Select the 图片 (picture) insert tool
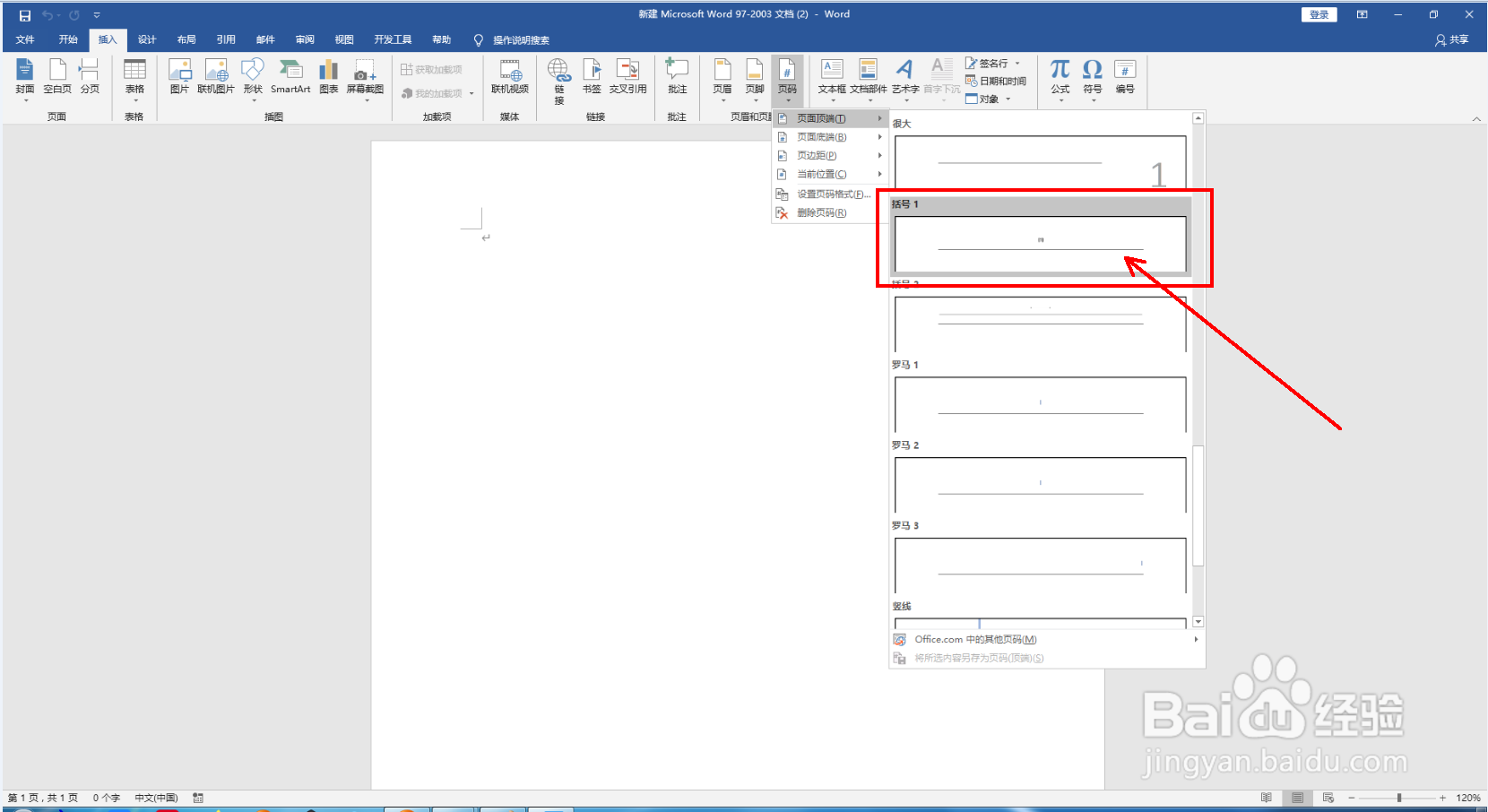Viewport: 1488px width, 812px height. [x=179, y=79]
